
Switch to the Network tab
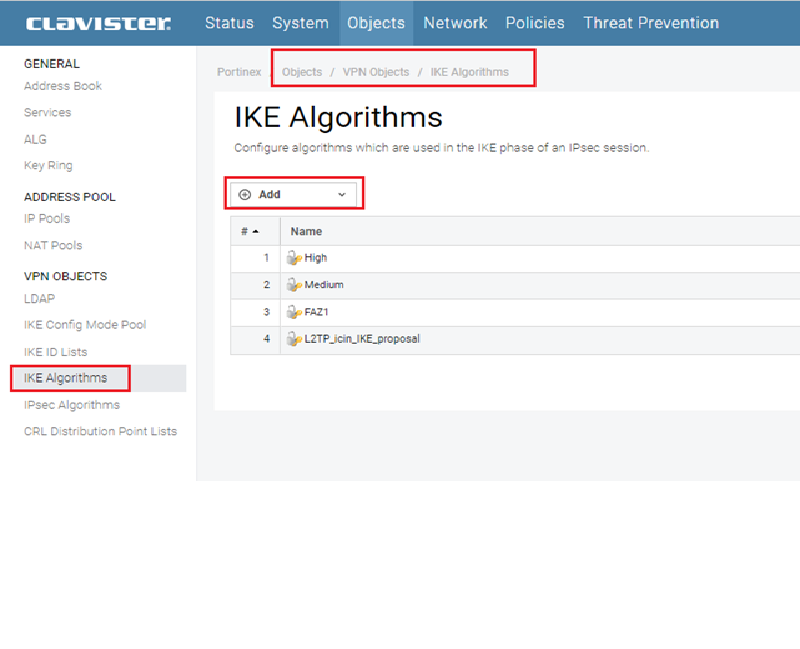[x=455, y=23]
